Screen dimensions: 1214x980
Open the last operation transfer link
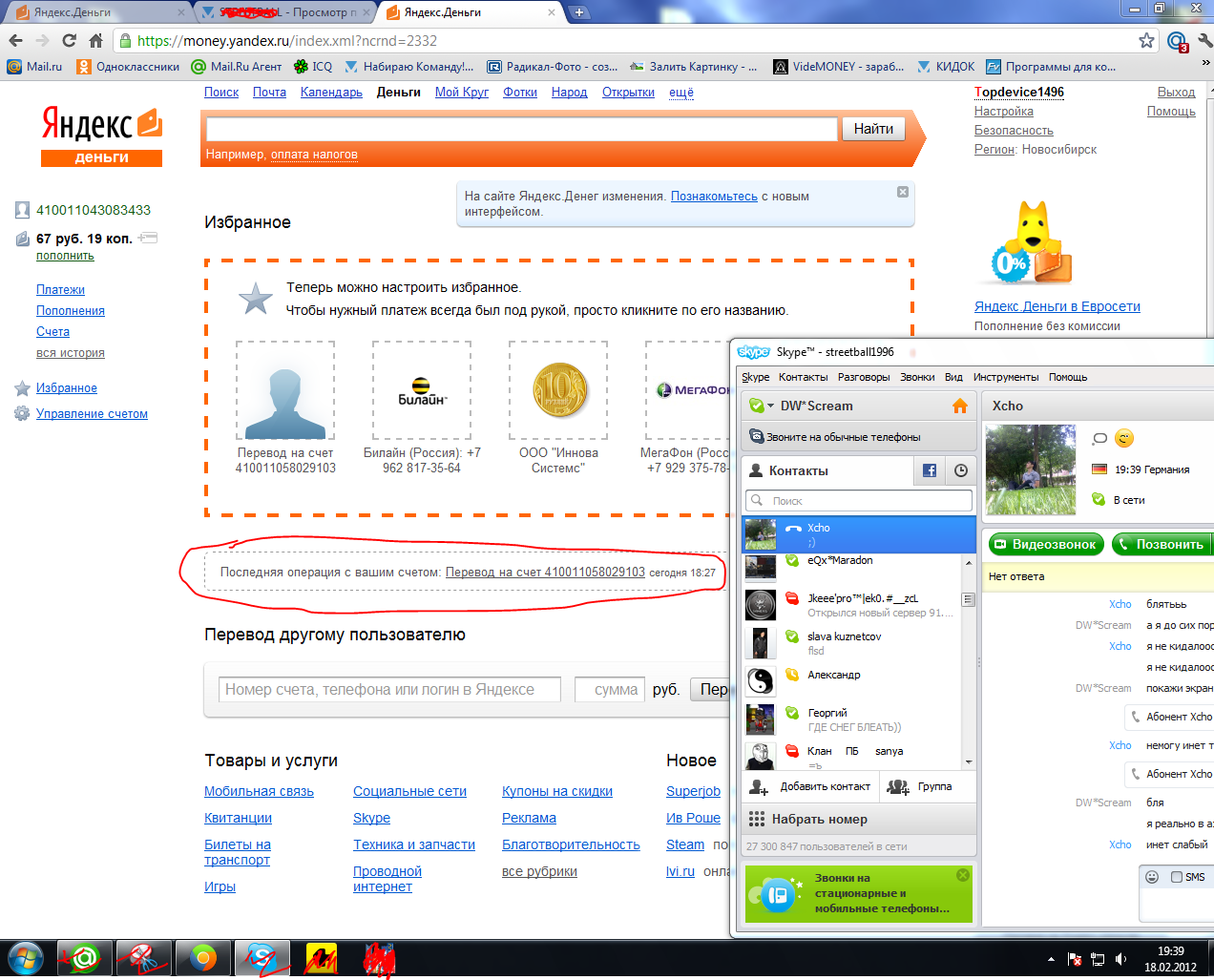545,573
